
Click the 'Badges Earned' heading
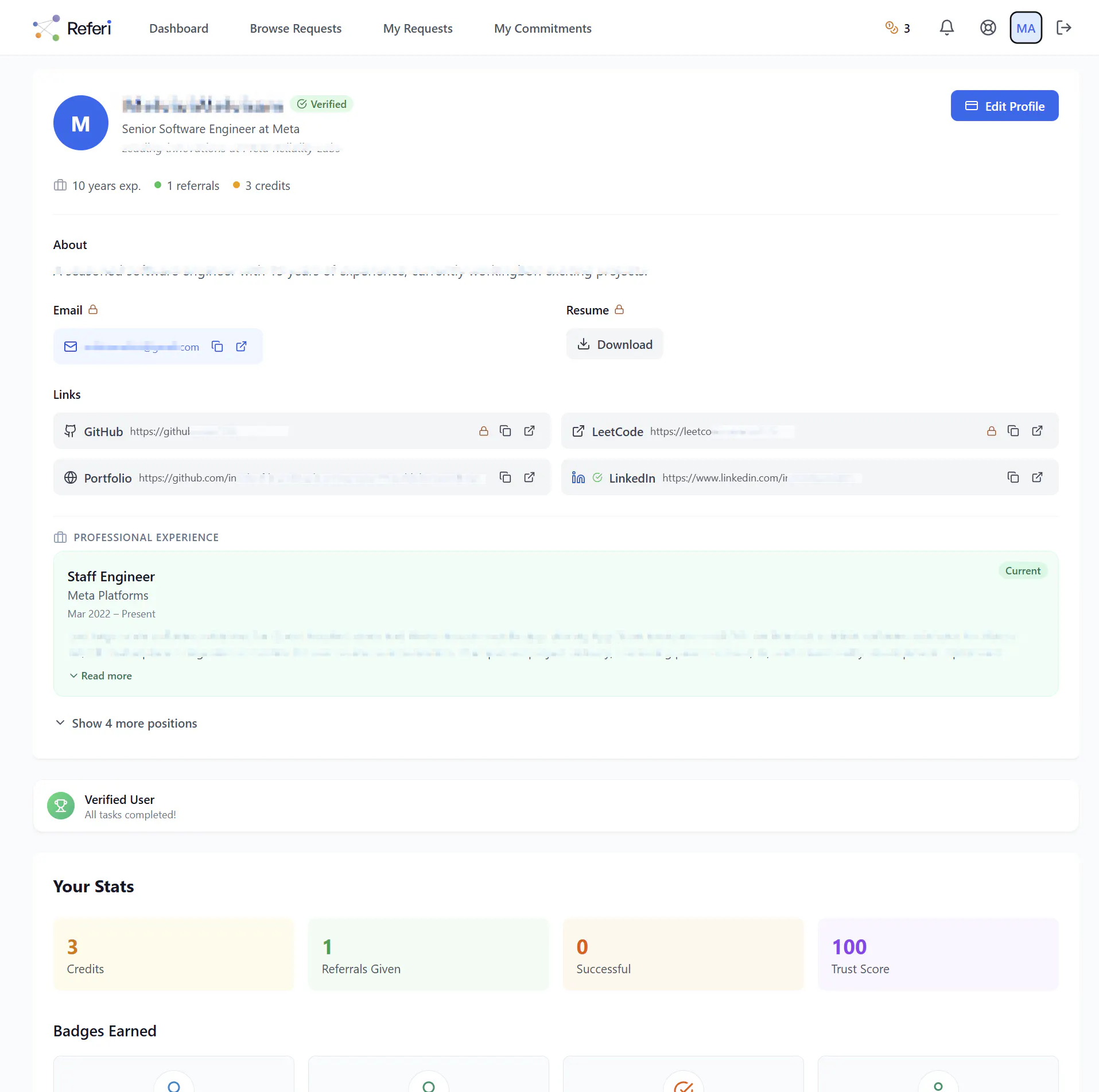pyautogui.click(x=104, y=1031)
